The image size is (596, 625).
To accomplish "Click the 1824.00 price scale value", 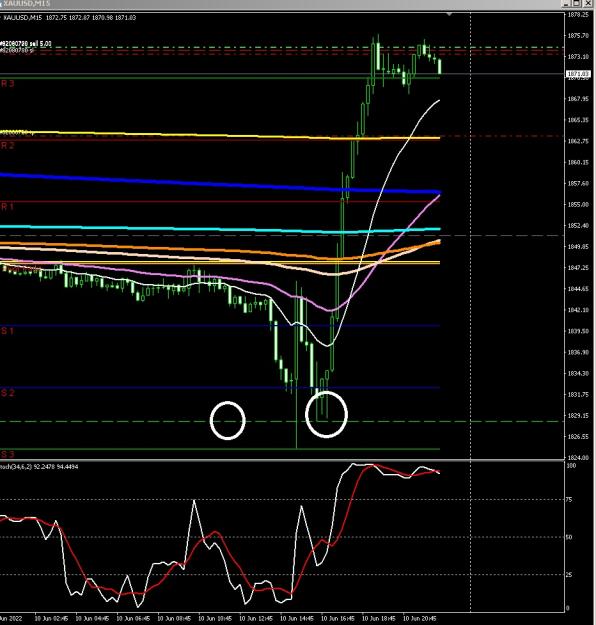I will pos(578,457).
